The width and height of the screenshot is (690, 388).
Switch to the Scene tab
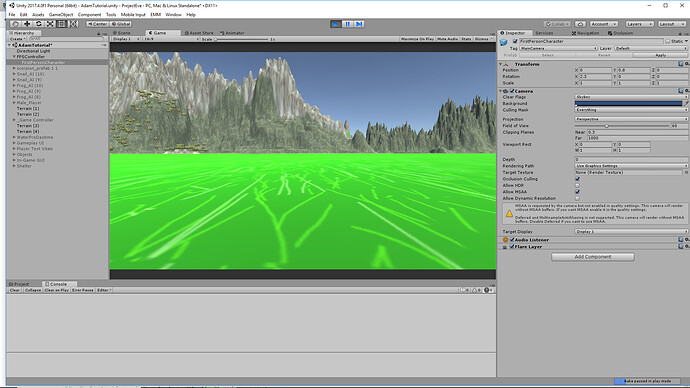[x=122, y=33]
